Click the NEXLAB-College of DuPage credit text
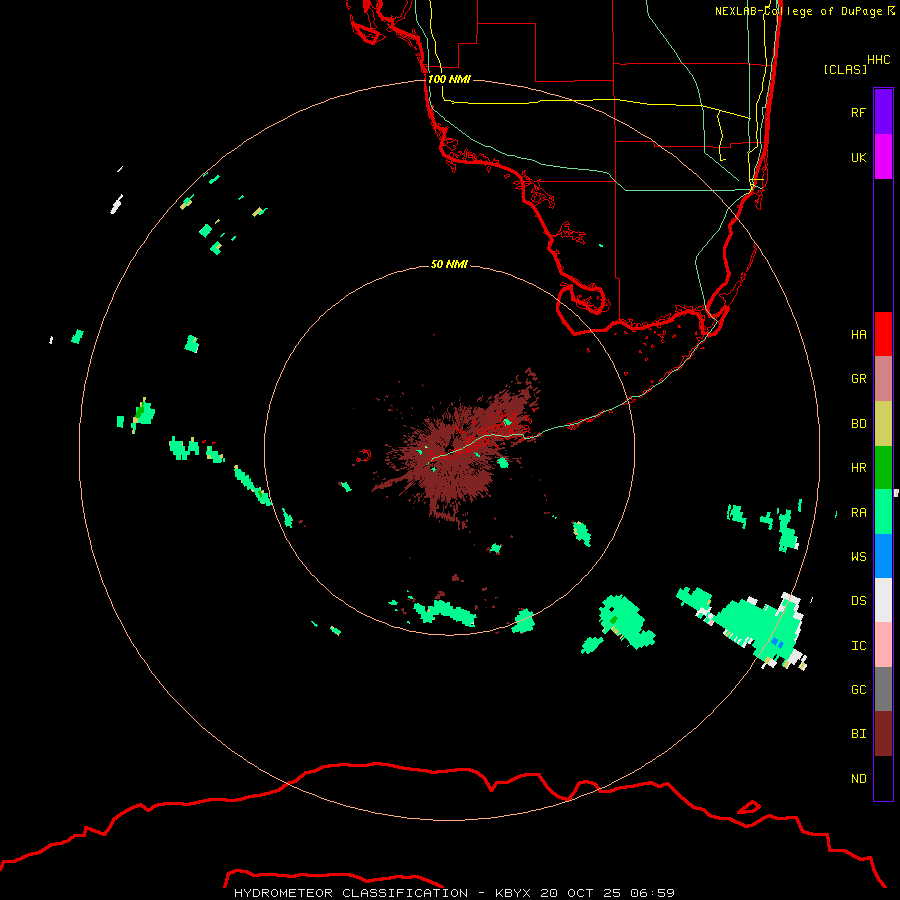900x900 pixels. 798,11
